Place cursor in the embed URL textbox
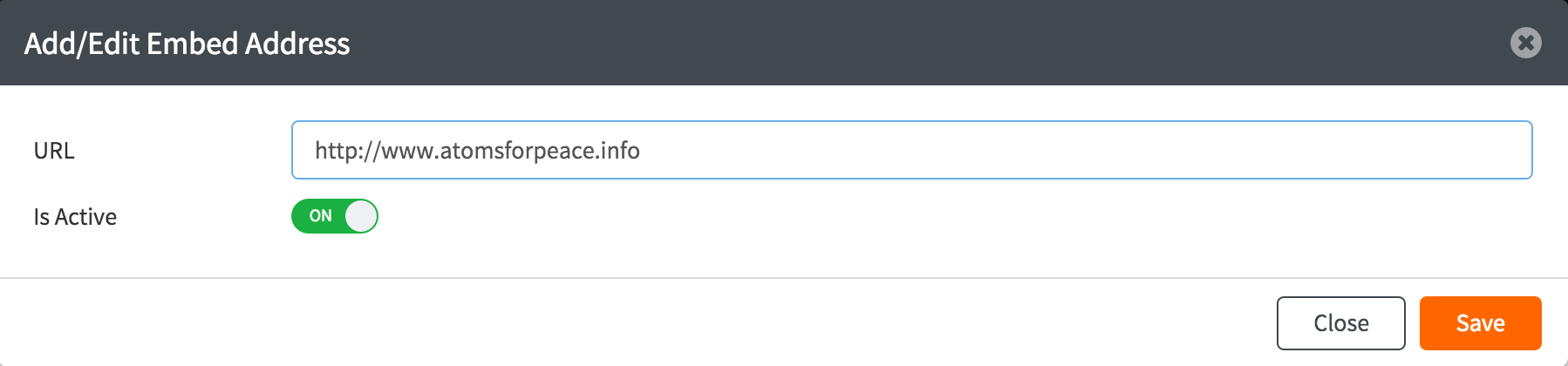 911,150
